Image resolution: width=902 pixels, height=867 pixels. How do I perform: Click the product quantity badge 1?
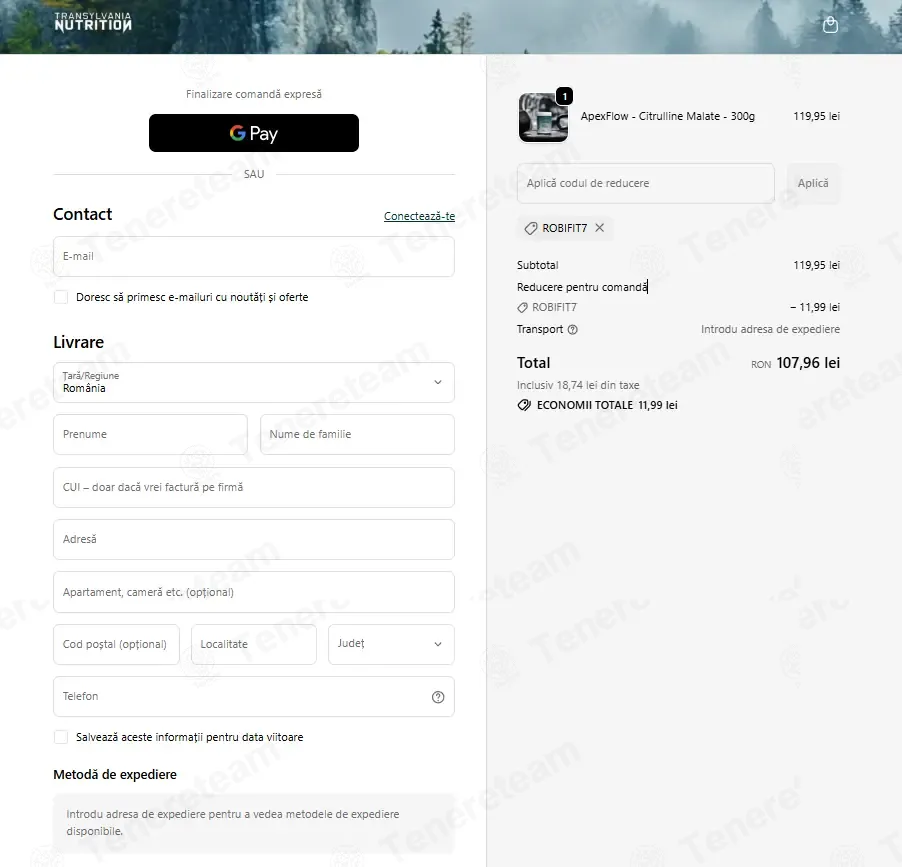pyautogui.click(x=564, y=96)
